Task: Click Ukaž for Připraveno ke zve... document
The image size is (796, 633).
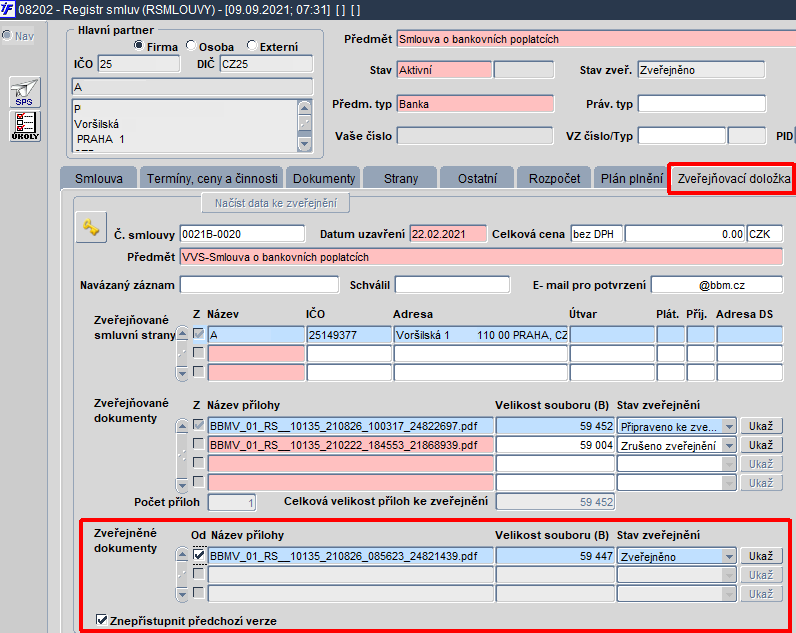Action: pyautogui.click(x=761, y=426)
